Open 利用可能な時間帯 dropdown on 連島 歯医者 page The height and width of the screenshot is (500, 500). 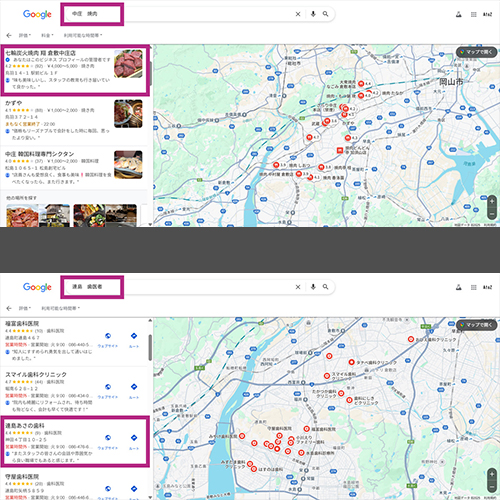pyautogui.click(x=61, y=308)
